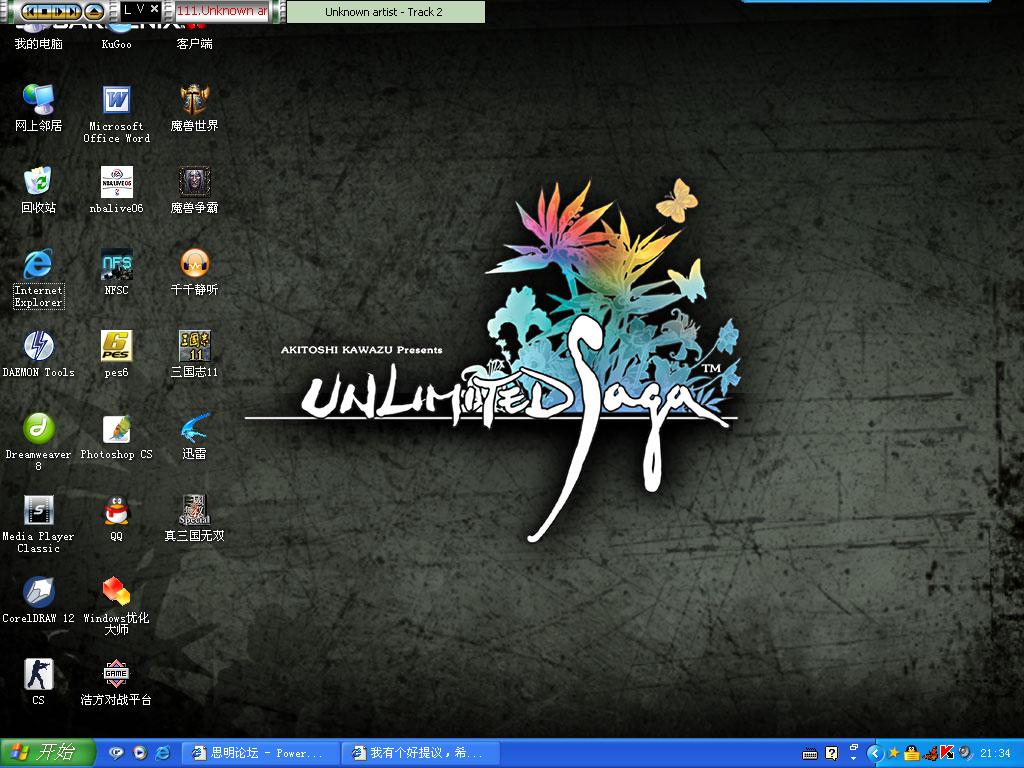Click next track on mini player
1024x768 pixels.
click(x=72, y=12)
